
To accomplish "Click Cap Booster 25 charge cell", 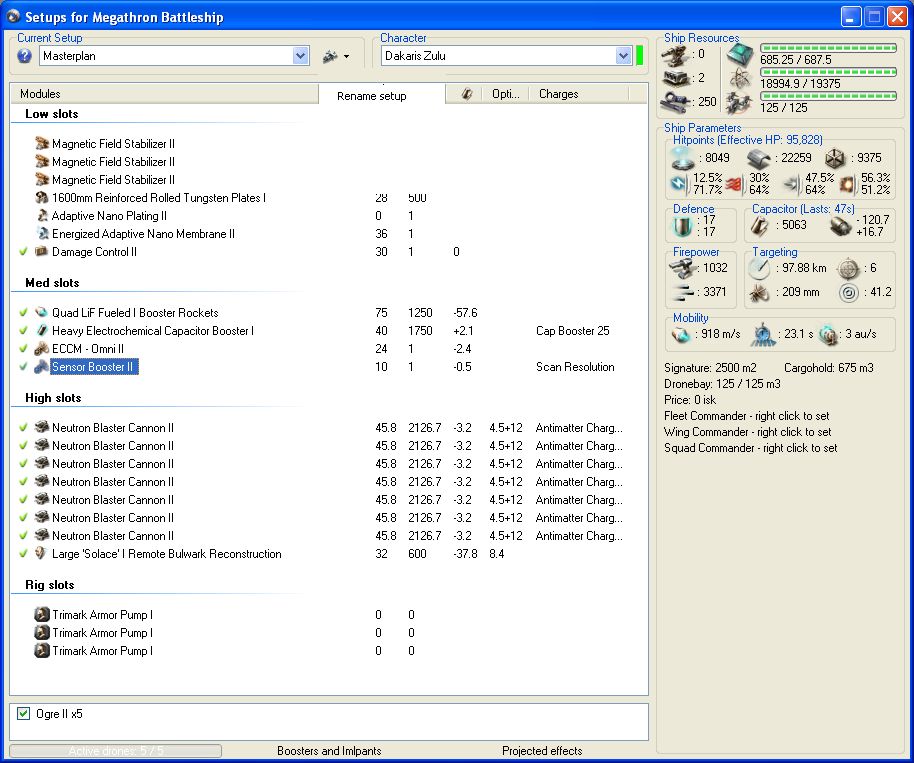I will click(572, 331).
